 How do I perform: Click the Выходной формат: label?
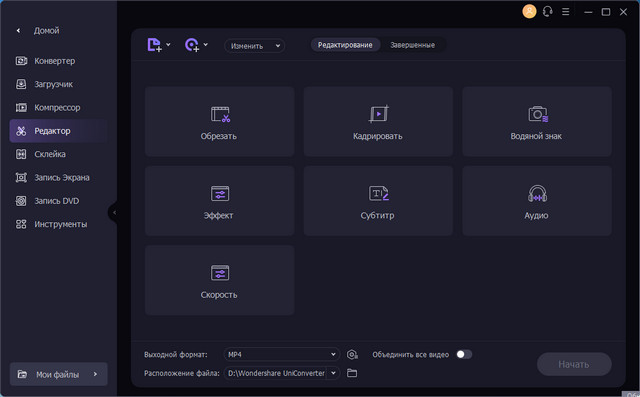click(176, 355)
